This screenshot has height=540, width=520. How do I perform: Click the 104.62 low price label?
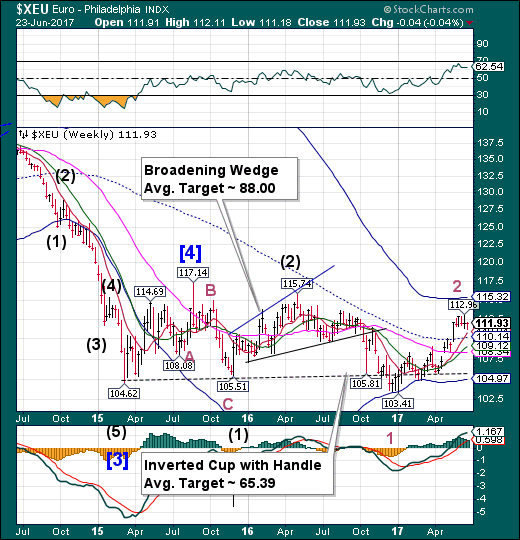click(124, 393)
